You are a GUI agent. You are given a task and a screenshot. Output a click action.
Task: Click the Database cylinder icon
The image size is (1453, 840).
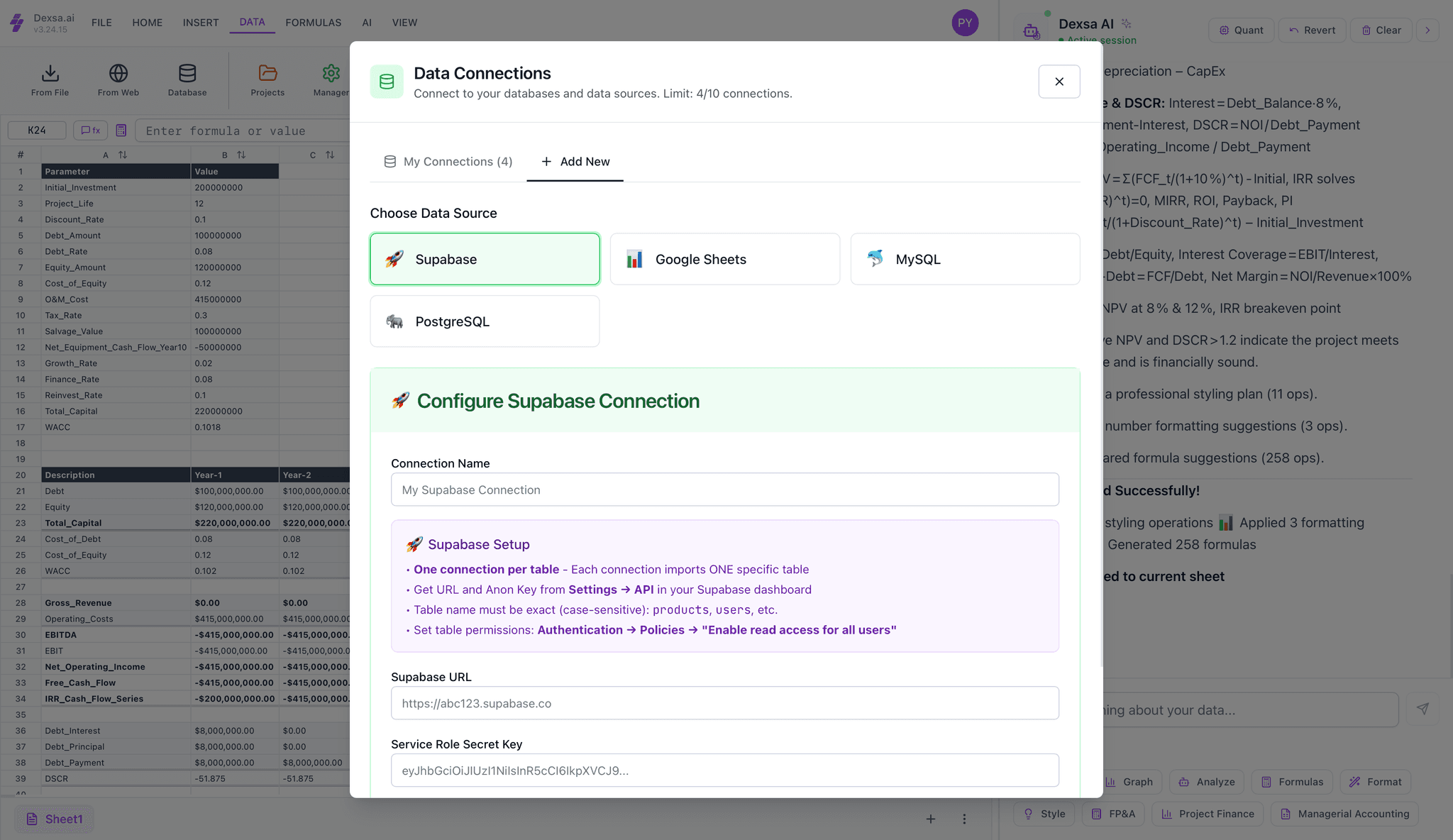pos(187,74)
